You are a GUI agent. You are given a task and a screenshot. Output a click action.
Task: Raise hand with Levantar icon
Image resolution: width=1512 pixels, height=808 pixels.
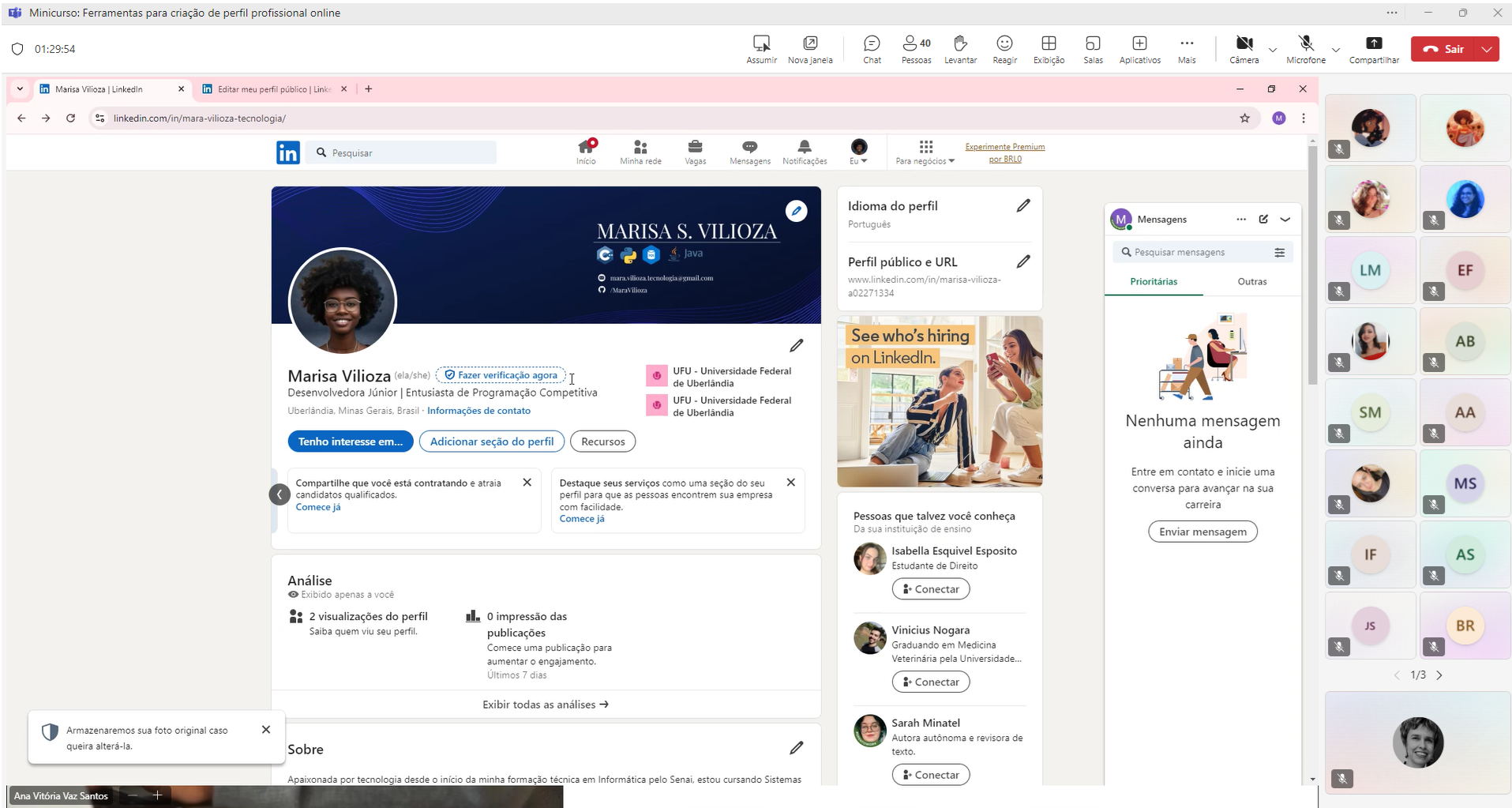click(x=960, y=49)
